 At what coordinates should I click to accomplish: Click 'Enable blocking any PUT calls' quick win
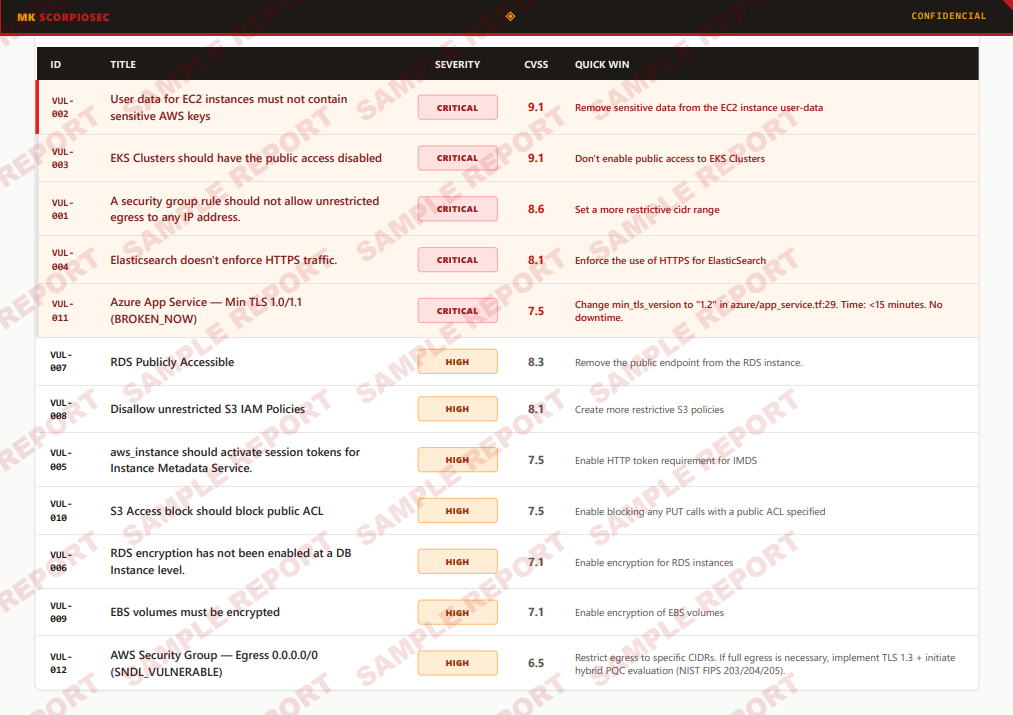coord(700,512)
